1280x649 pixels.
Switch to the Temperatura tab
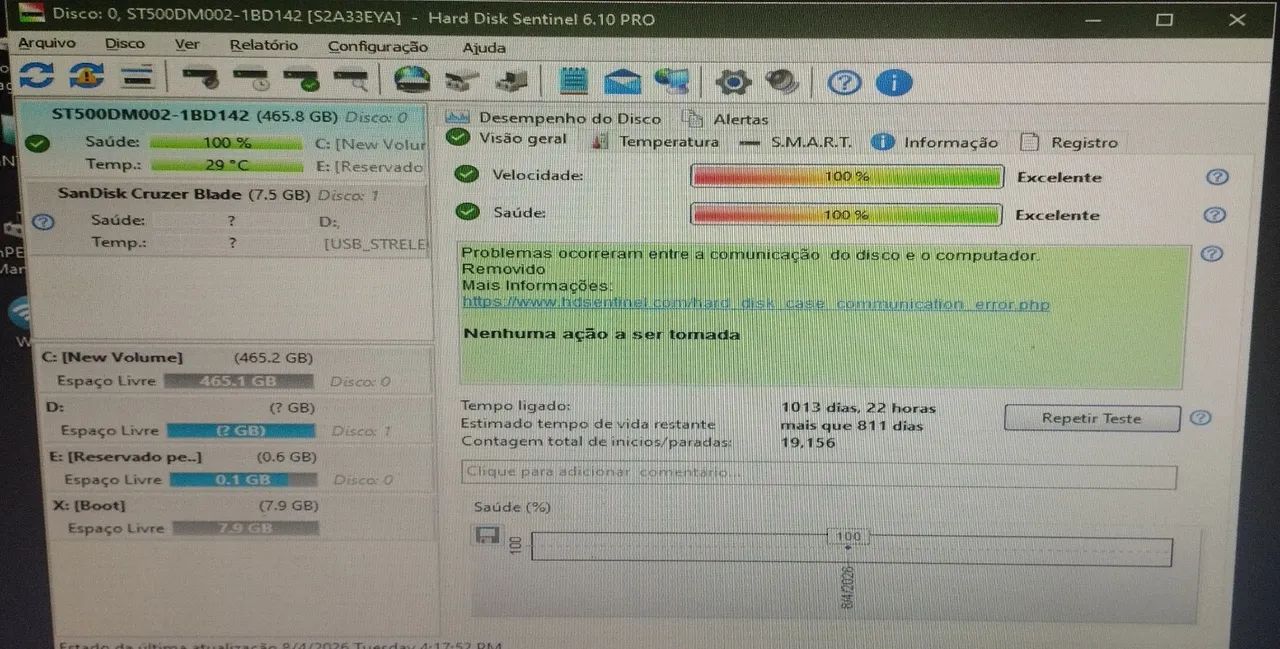[x=656, y=142]
